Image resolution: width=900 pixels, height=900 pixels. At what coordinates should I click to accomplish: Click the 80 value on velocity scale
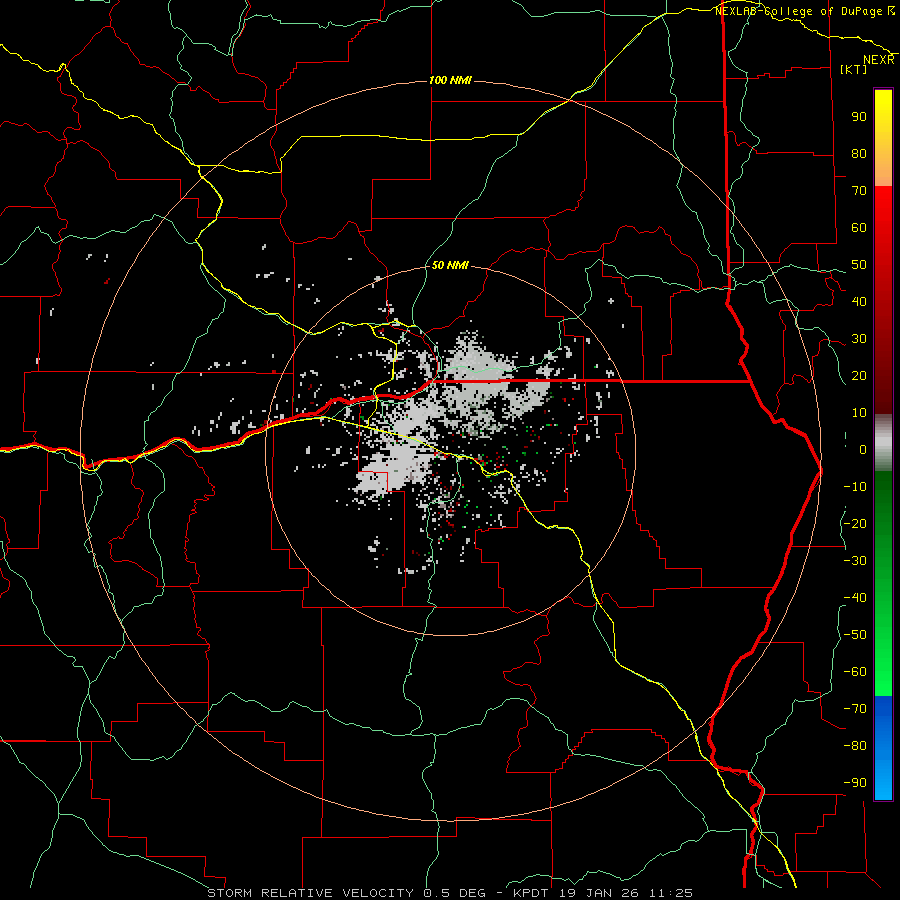859,154
